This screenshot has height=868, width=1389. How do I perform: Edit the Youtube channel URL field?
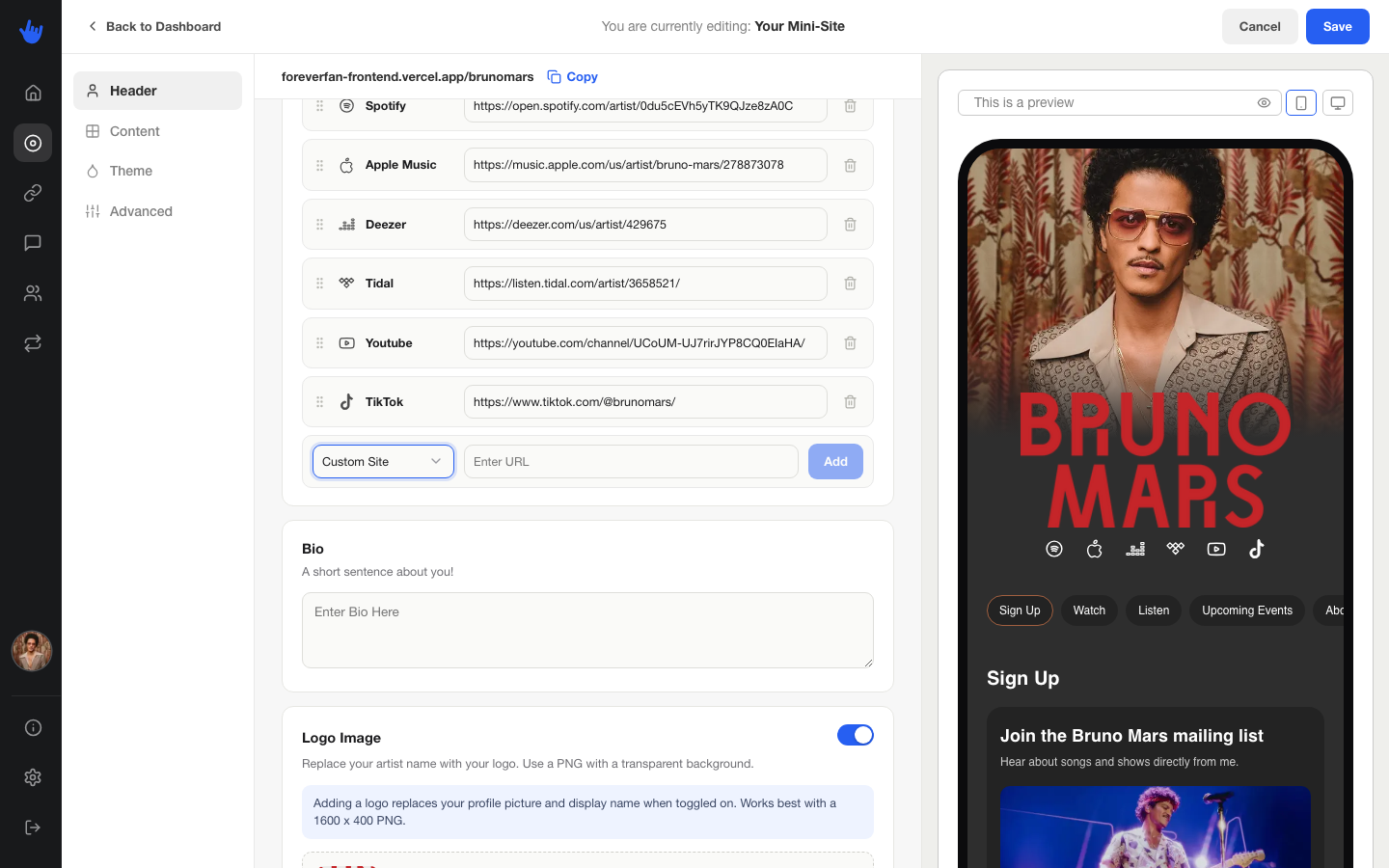pos(645,343)
